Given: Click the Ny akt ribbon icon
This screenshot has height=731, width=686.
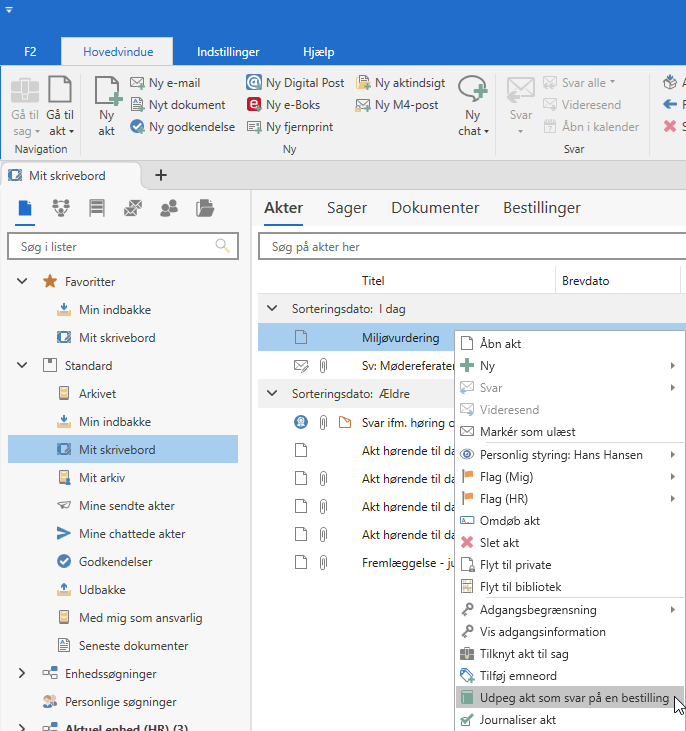Looking at the screenshot, I should click(x=106, y=105).
